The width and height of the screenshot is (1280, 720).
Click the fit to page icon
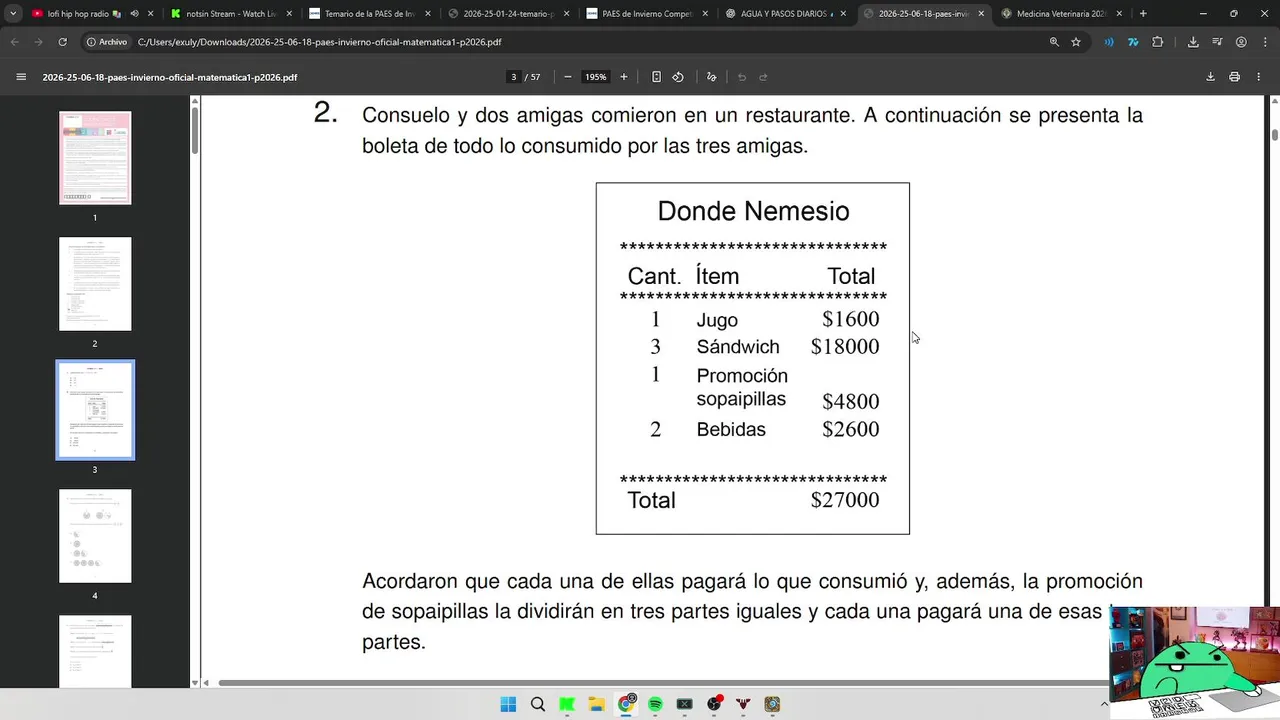[656, 77]
